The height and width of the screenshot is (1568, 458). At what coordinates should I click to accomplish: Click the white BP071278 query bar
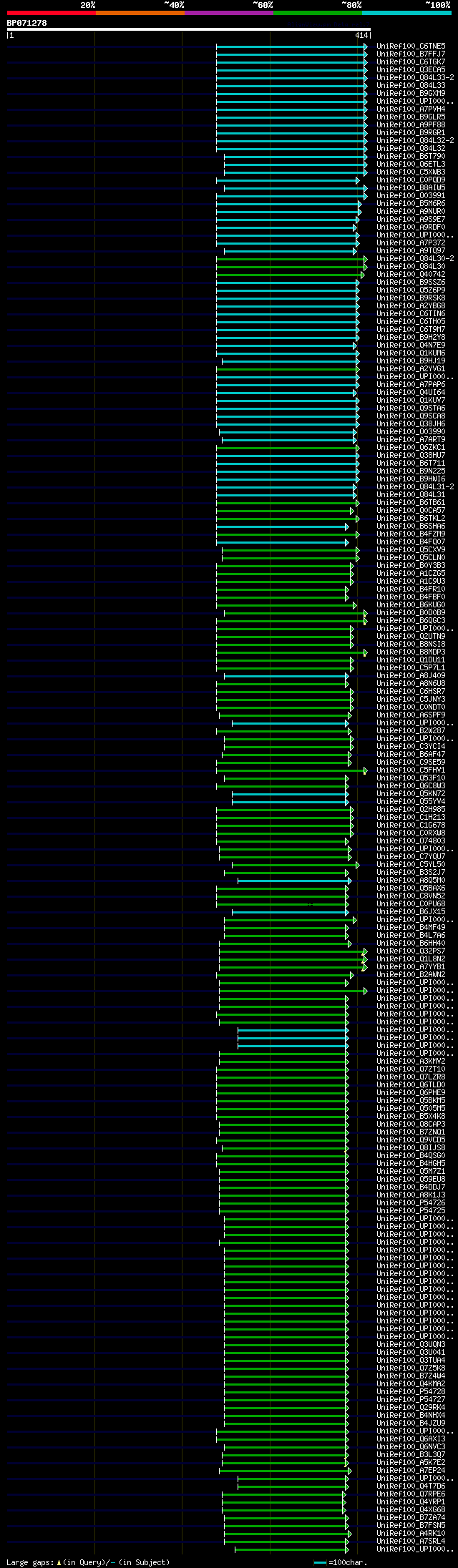point(188,29)
